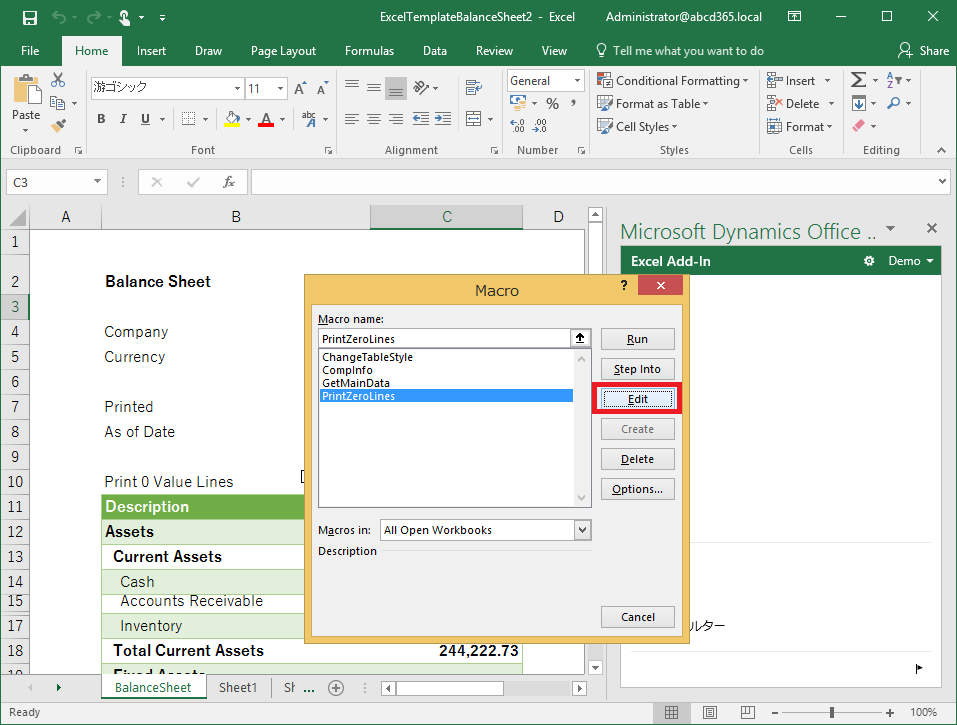Decrease the cell indent
The height and width of the screenshot is (725, 957).
[421, 119]
